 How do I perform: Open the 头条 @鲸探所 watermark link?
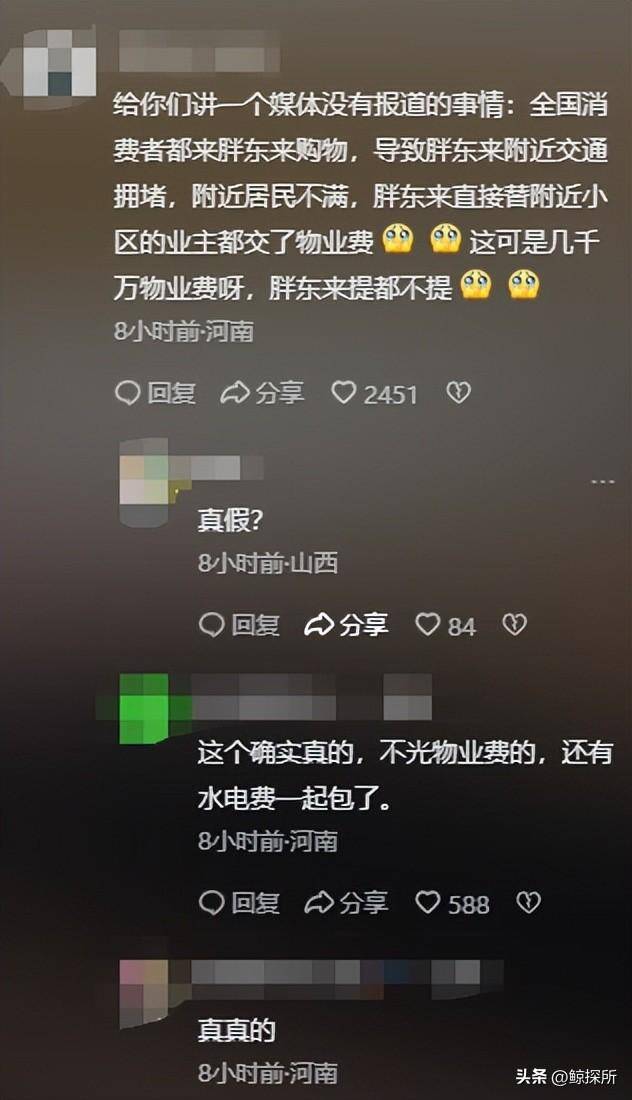pyautogui.click(x=567, y=1076)
